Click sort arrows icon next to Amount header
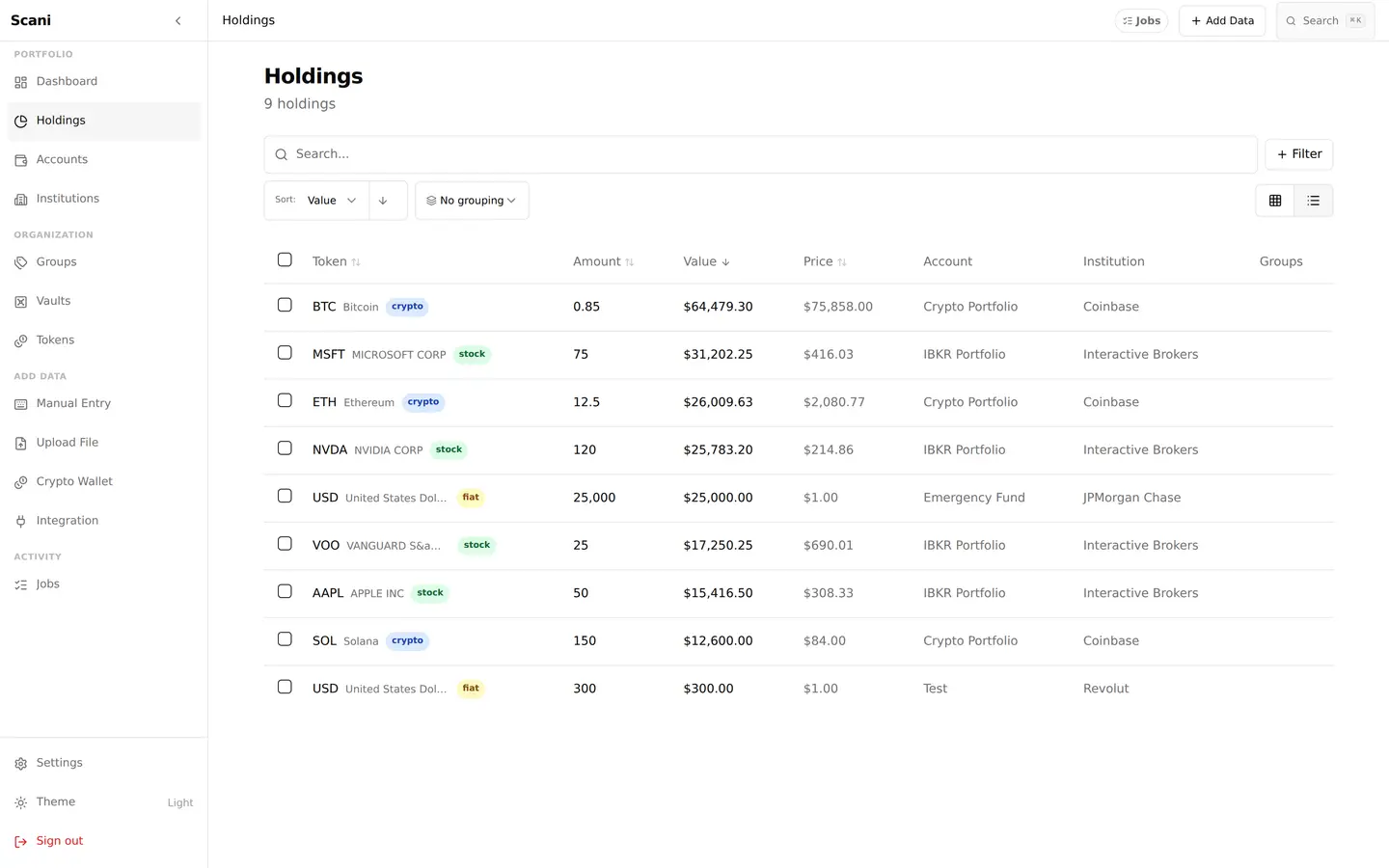This screenshot has height=868, width=1389. (630, 262)
